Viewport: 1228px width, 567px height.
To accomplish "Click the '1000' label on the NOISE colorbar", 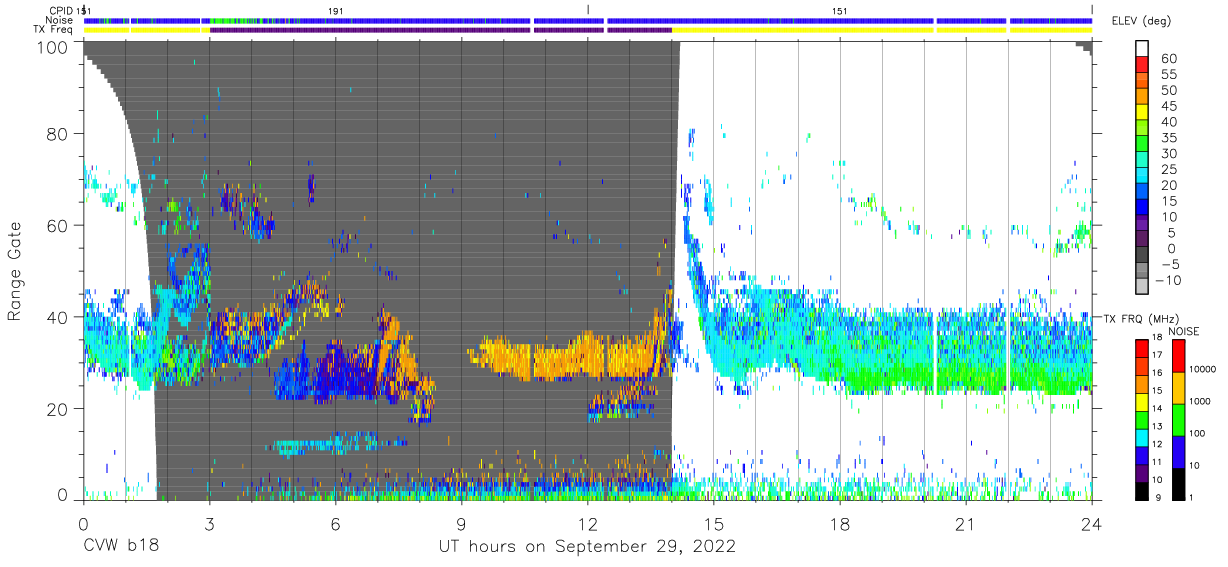I will (1199, 400).
